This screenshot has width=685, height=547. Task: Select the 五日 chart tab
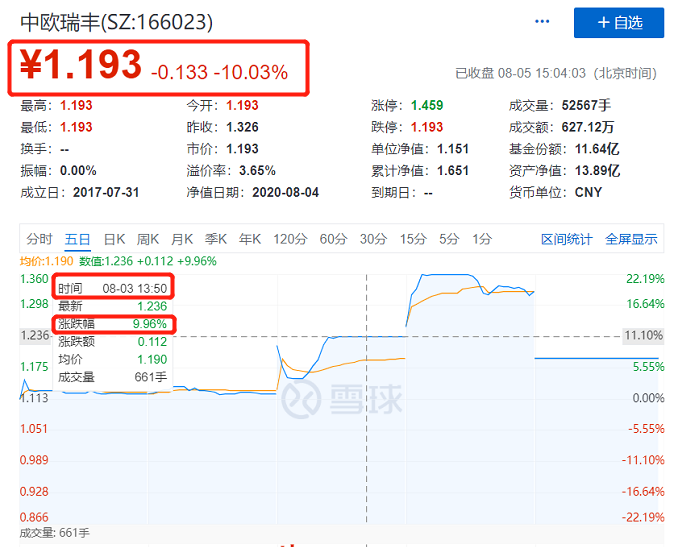[x=77, y=239]
